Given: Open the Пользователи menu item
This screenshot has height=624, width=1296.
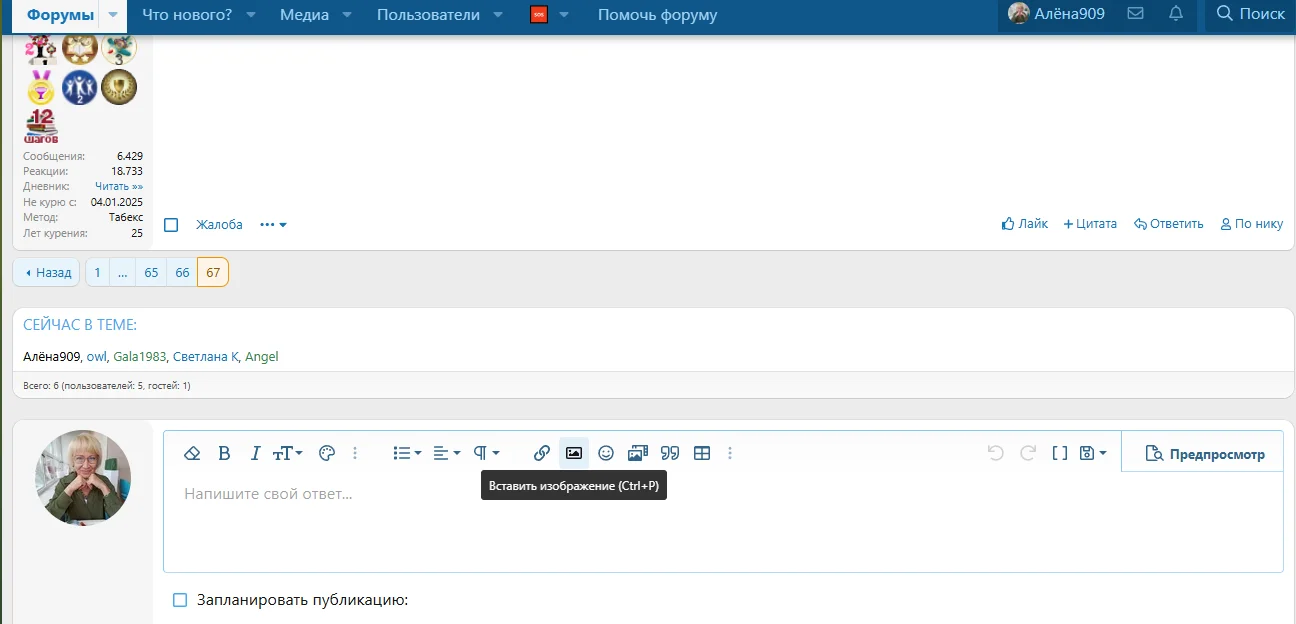Looking at the screenshot, I should click(x=428, y=15).
